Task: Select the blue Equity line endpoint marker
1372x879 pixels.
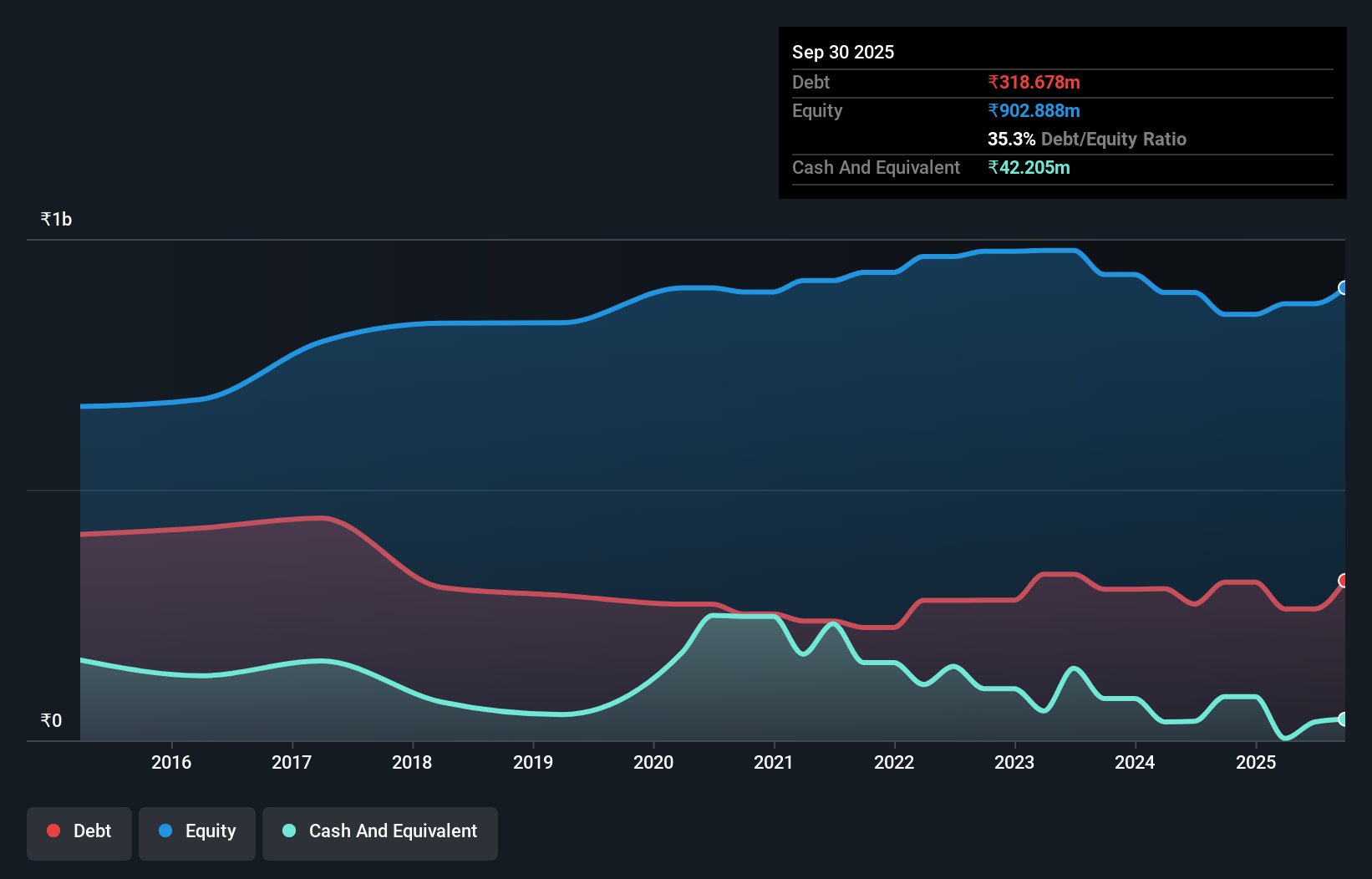Action: click(x=1344, y=288)
